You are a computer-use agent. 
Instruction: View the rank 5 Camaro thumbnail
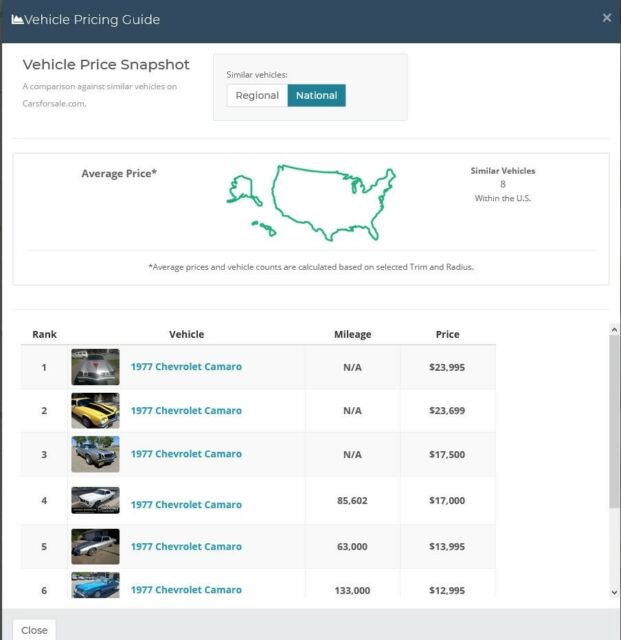point(96,547)
